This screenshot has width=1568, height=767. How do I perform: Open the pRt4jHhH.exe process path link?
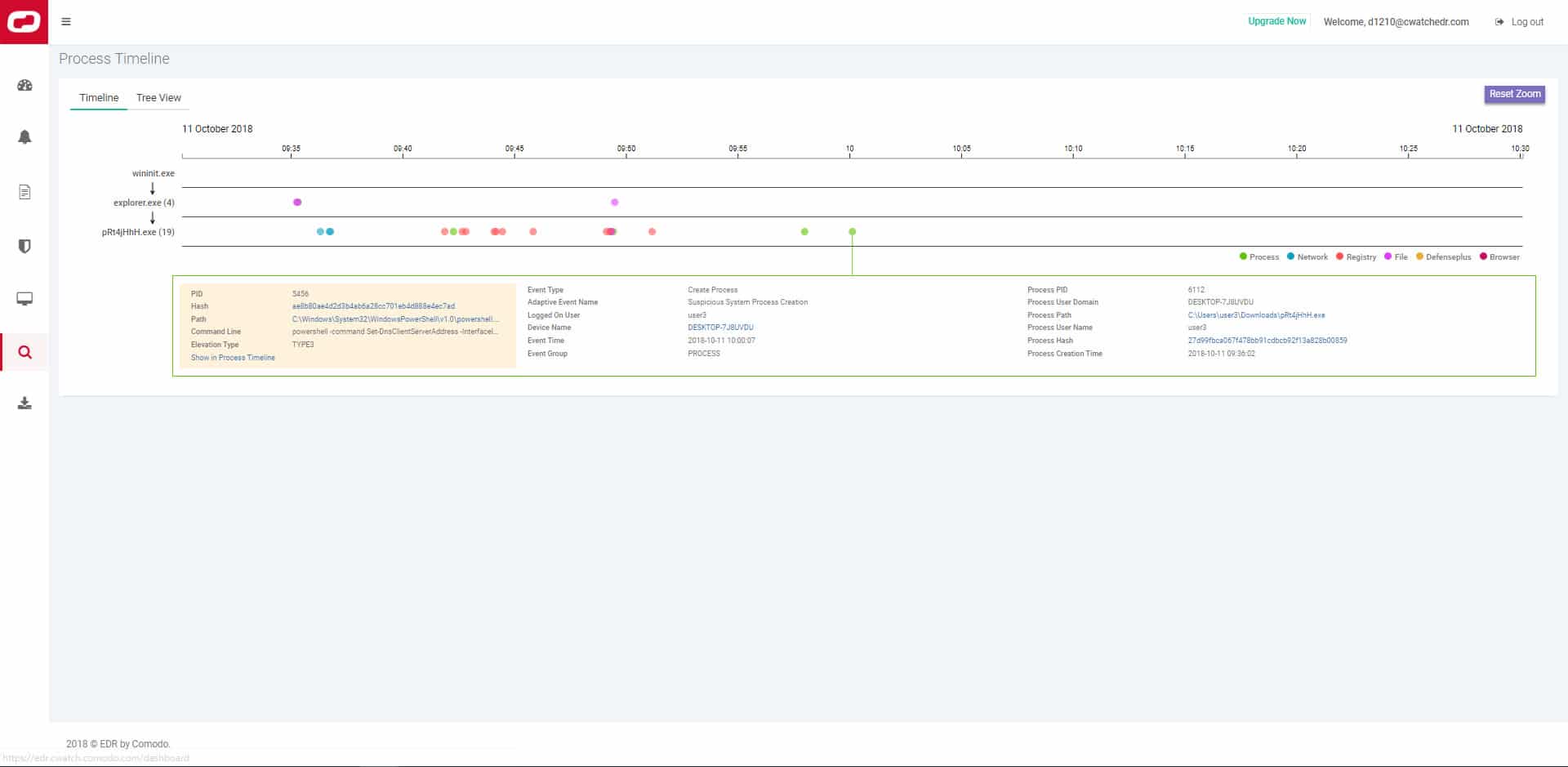[x=1256, y=315]
